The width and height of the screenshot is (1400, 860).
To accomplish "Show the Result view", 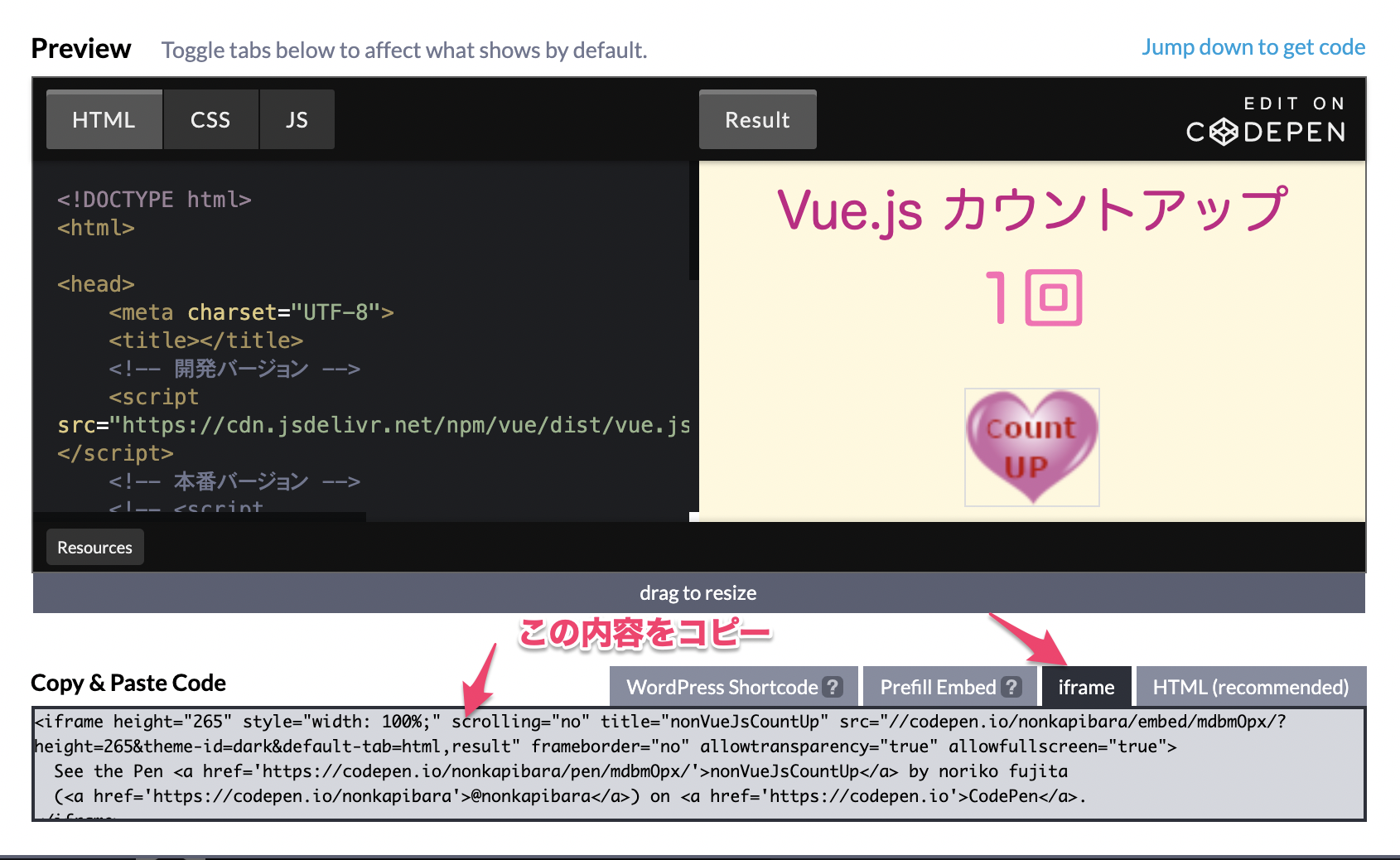I will [x=756, y=119].
